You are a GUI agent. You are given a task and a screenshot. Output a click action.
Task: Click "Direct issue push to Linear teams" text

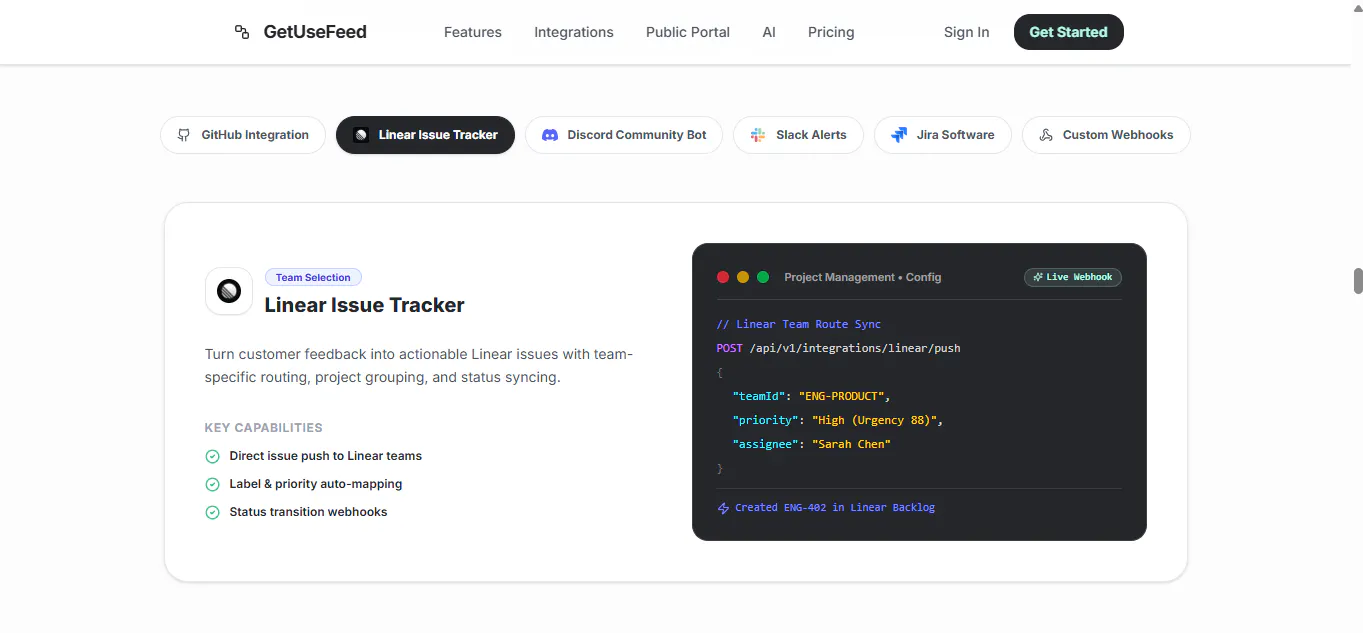tap(326, 456)
